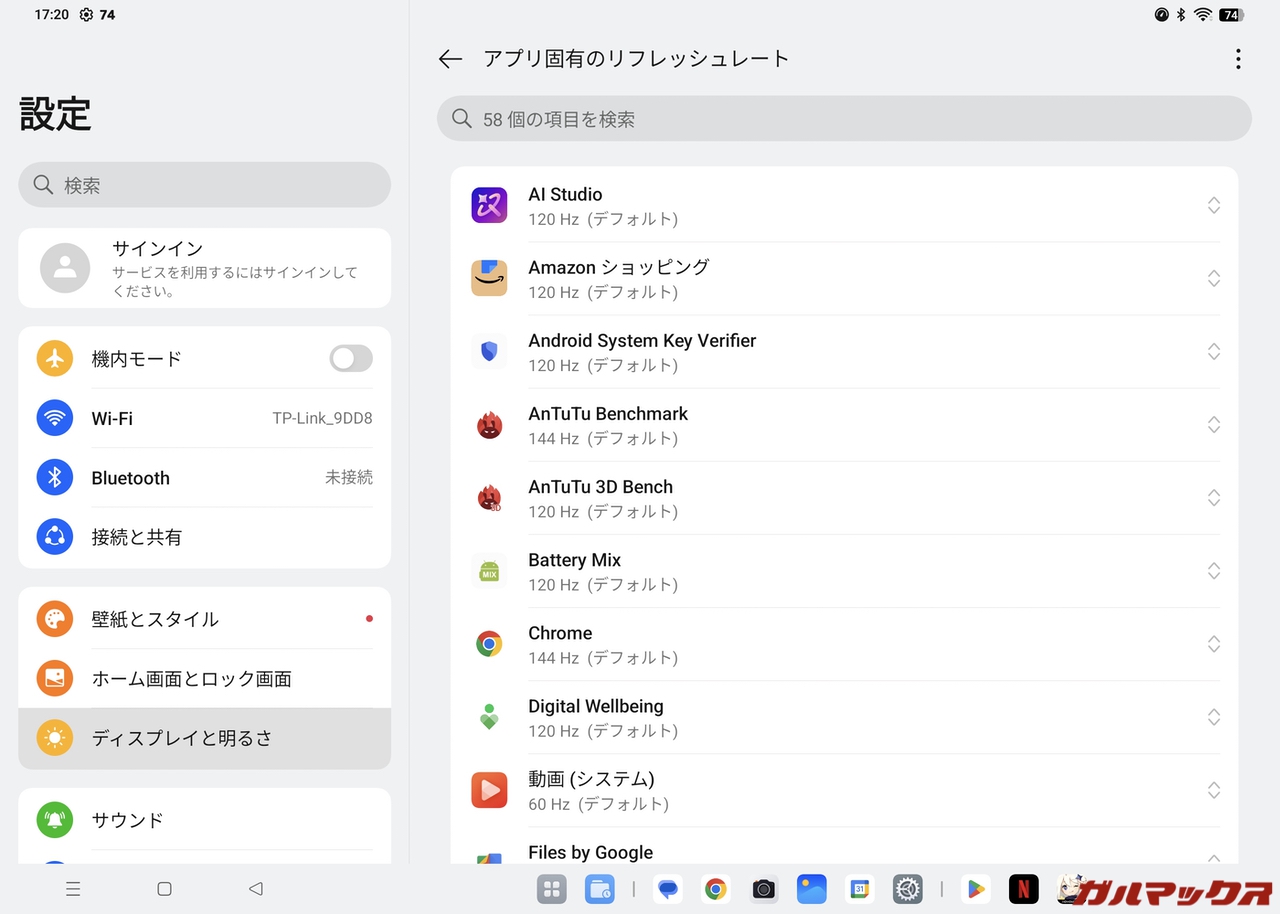The height and width of the screenshot is (914, 1280).
Task: Open refresh rate options for Battery Mix
Action: (1213, 571)
